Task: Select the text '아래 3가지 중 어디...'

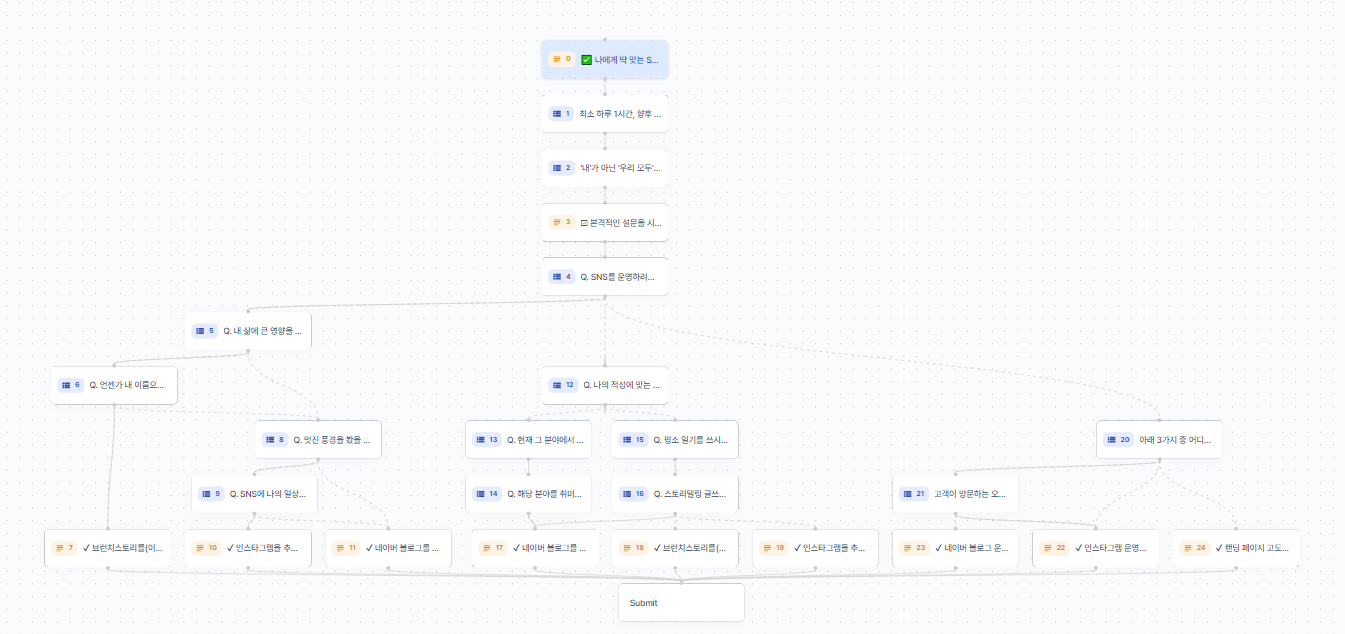Action: click(1175, 439)
